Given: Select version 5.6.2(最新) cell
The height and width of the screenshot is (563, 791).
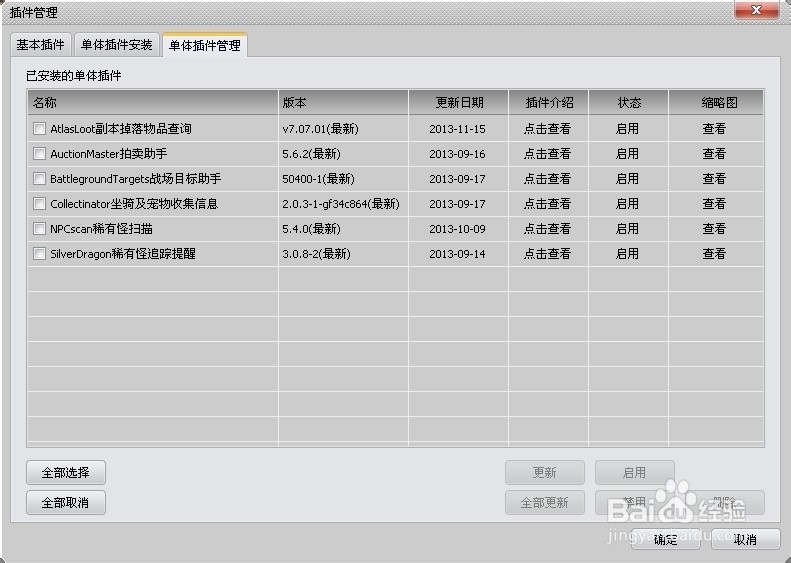Looking at the screenshot, I should pyautogui.click(x=312, y=153).
